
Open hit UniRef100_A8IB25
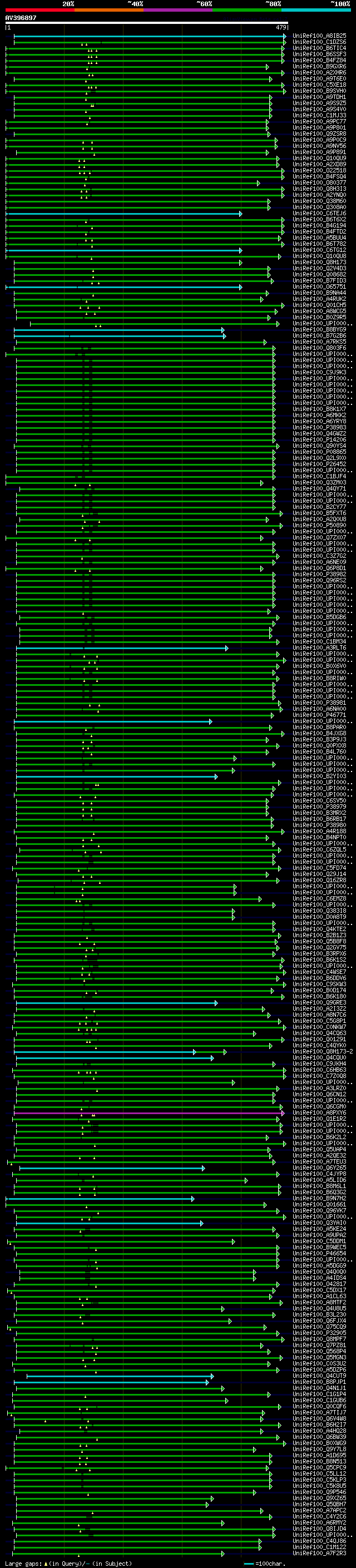(319, 36)
